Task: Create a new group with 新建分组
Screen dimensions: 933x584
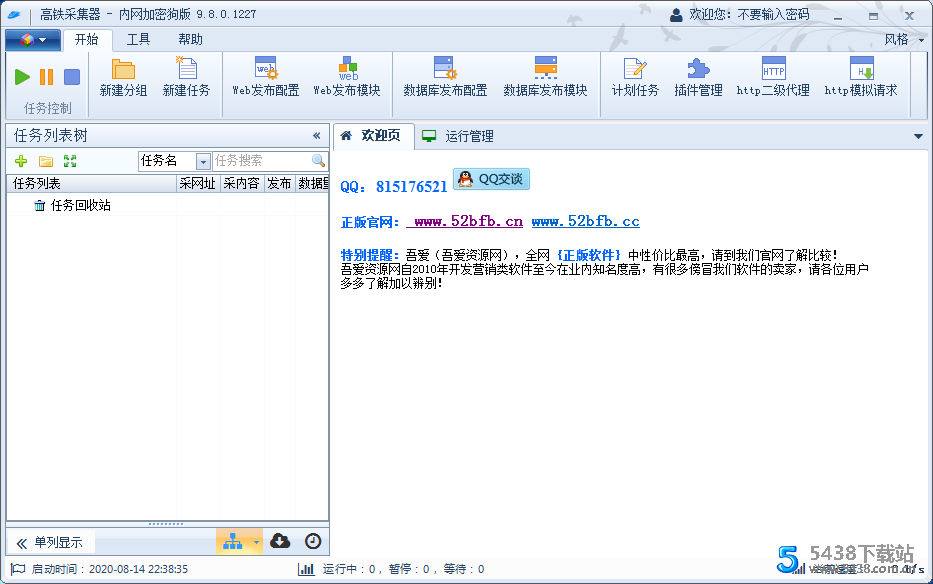Action: [123, 80]
